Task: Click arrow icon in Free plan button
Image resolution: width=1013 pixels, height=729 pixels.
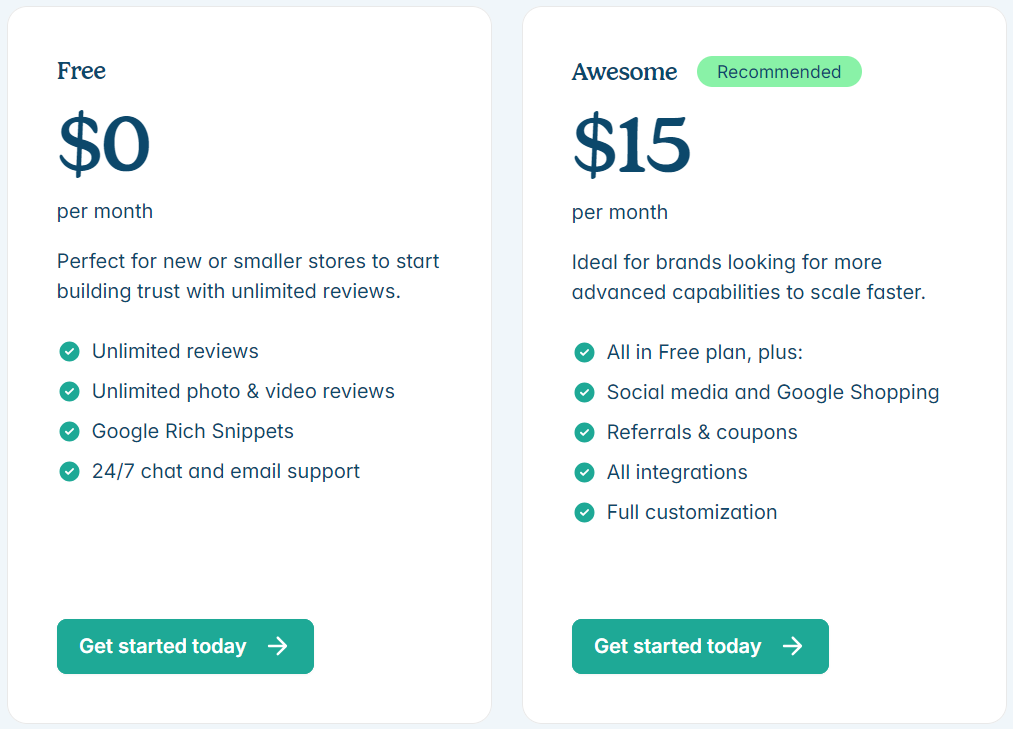Action: (278, 646)
